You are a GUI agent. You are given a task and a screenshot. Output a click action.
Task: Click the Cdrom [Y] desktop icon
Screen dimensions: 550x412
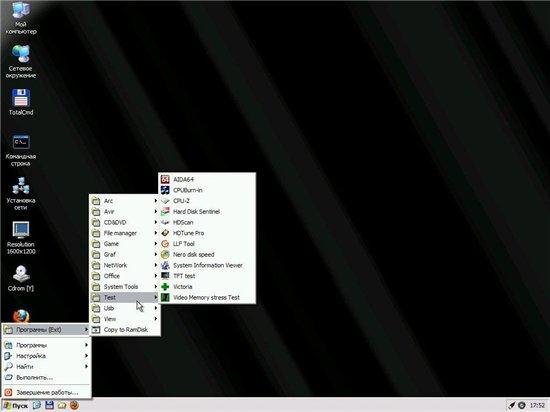[21, 279]
